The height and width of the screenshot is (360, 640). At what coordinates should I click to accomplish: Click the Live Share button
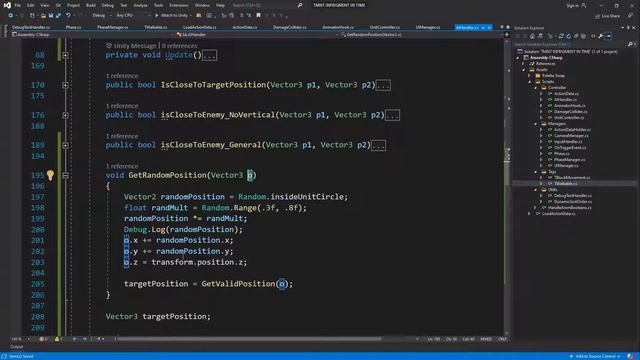pyautogui.click(x=607, y=16)
